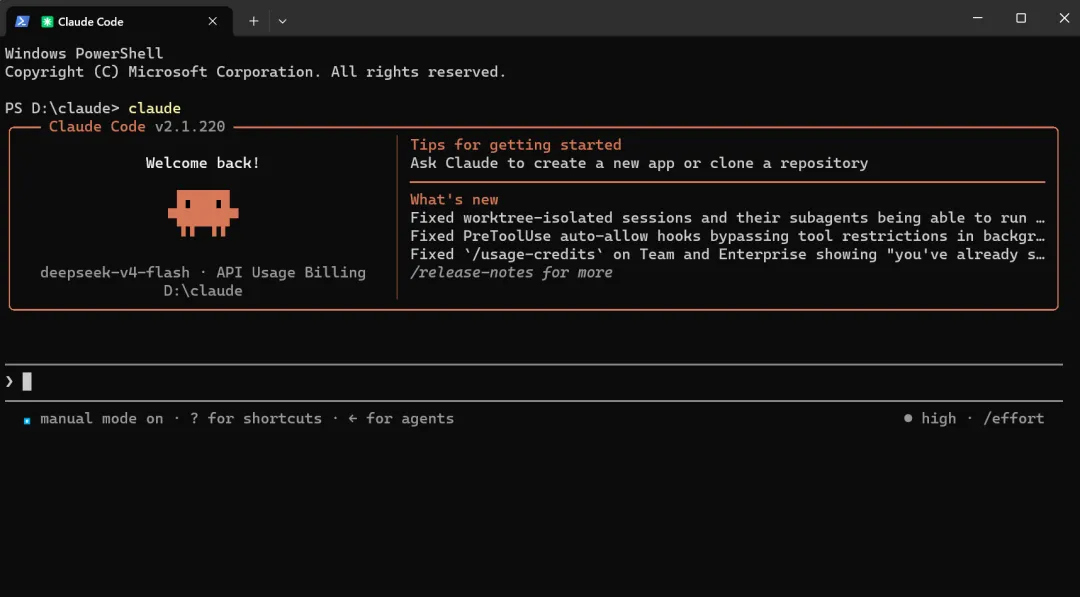Click '? for shortcuts' hint

[256, 418]
